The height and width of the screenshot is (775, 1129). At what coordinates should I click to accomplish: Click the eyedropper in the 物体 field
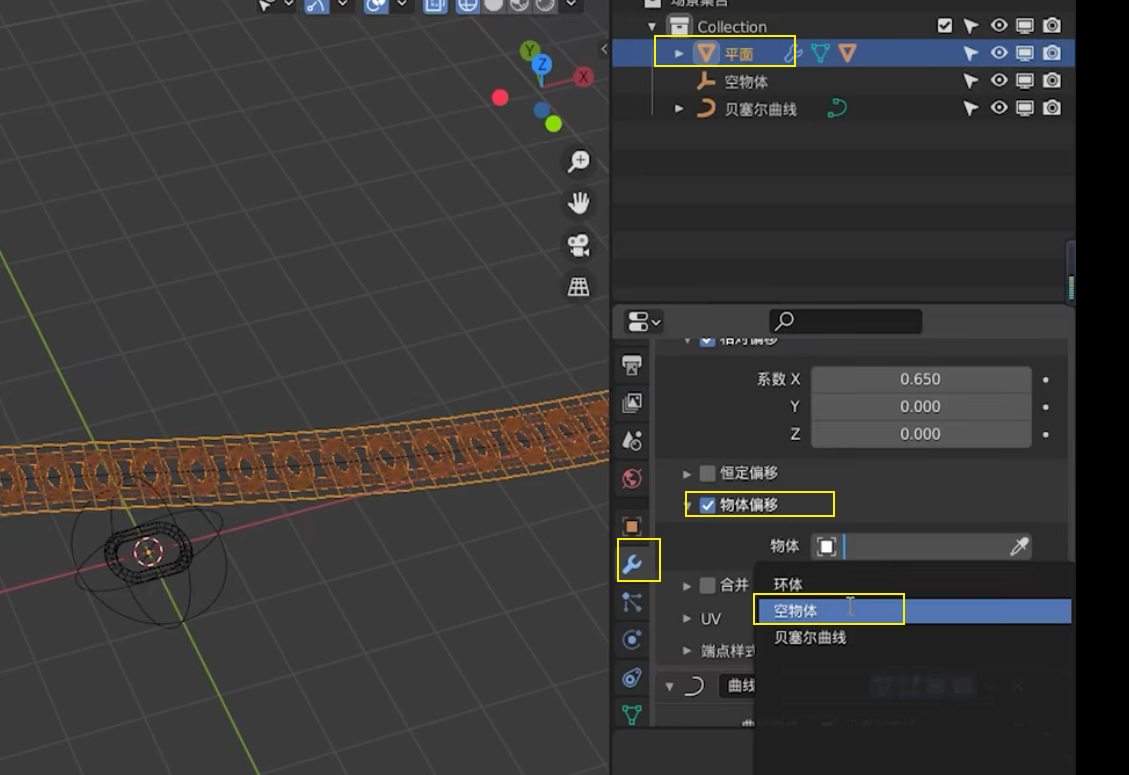[x=1019, y=547]
